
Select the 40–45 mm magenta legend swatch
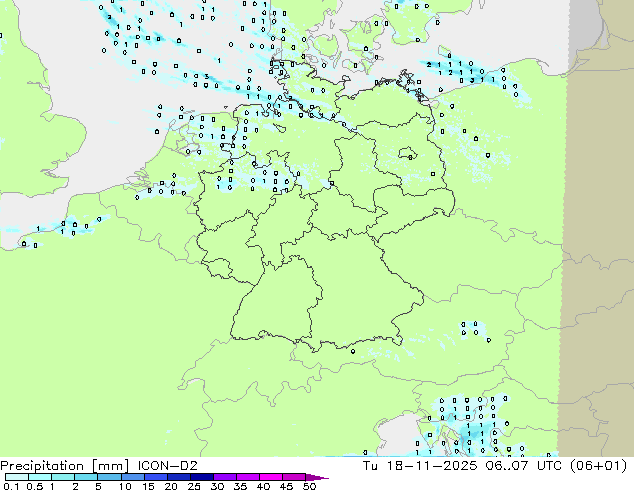point(271,477)
